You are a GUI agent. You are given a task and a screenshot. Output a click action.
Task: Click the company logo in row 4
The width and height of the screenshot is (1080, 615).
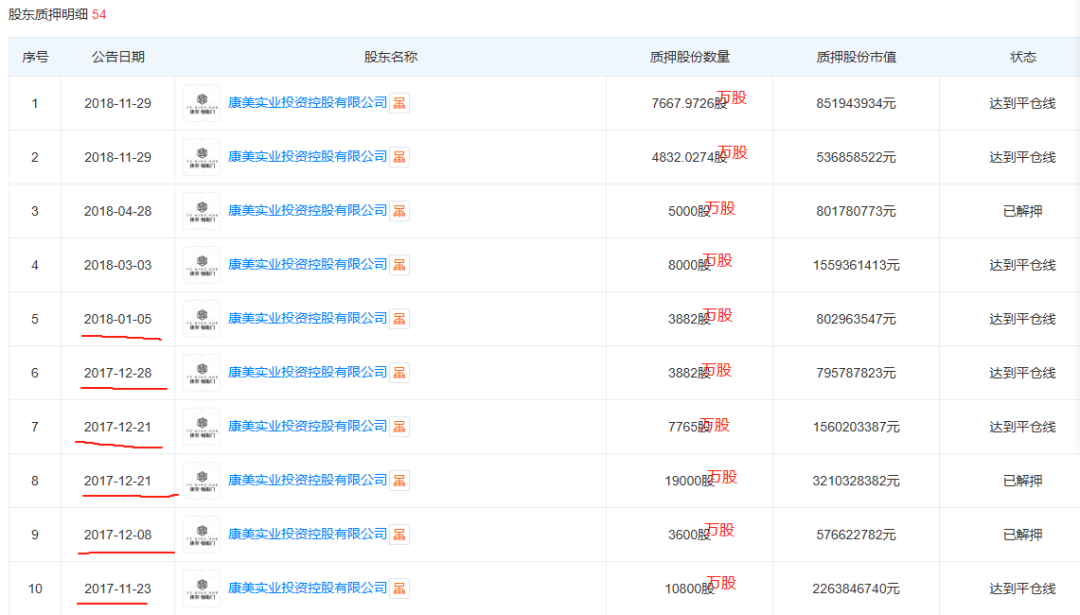[x=202, y=265]
